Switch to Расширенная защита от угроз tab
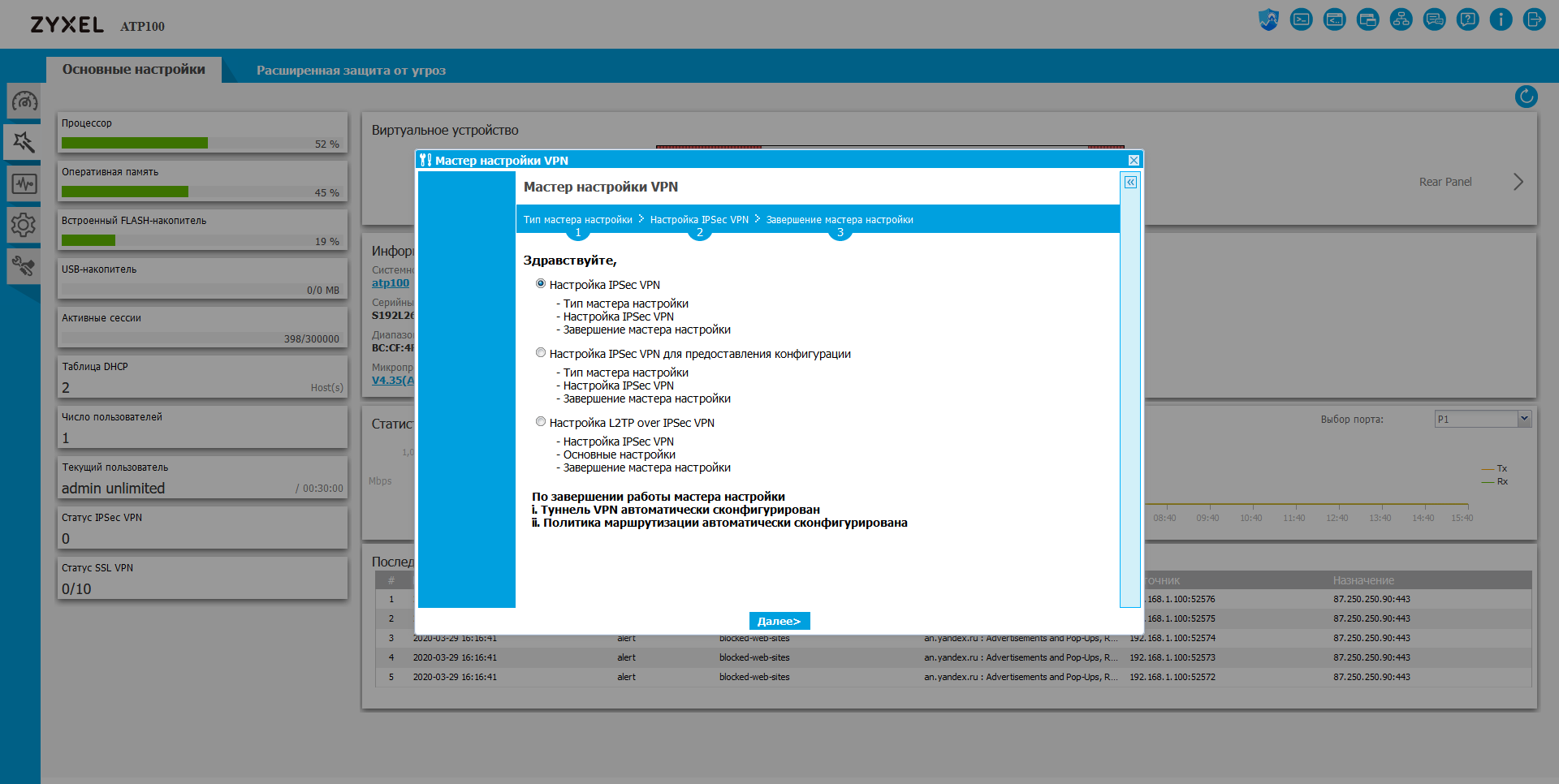 351,71
